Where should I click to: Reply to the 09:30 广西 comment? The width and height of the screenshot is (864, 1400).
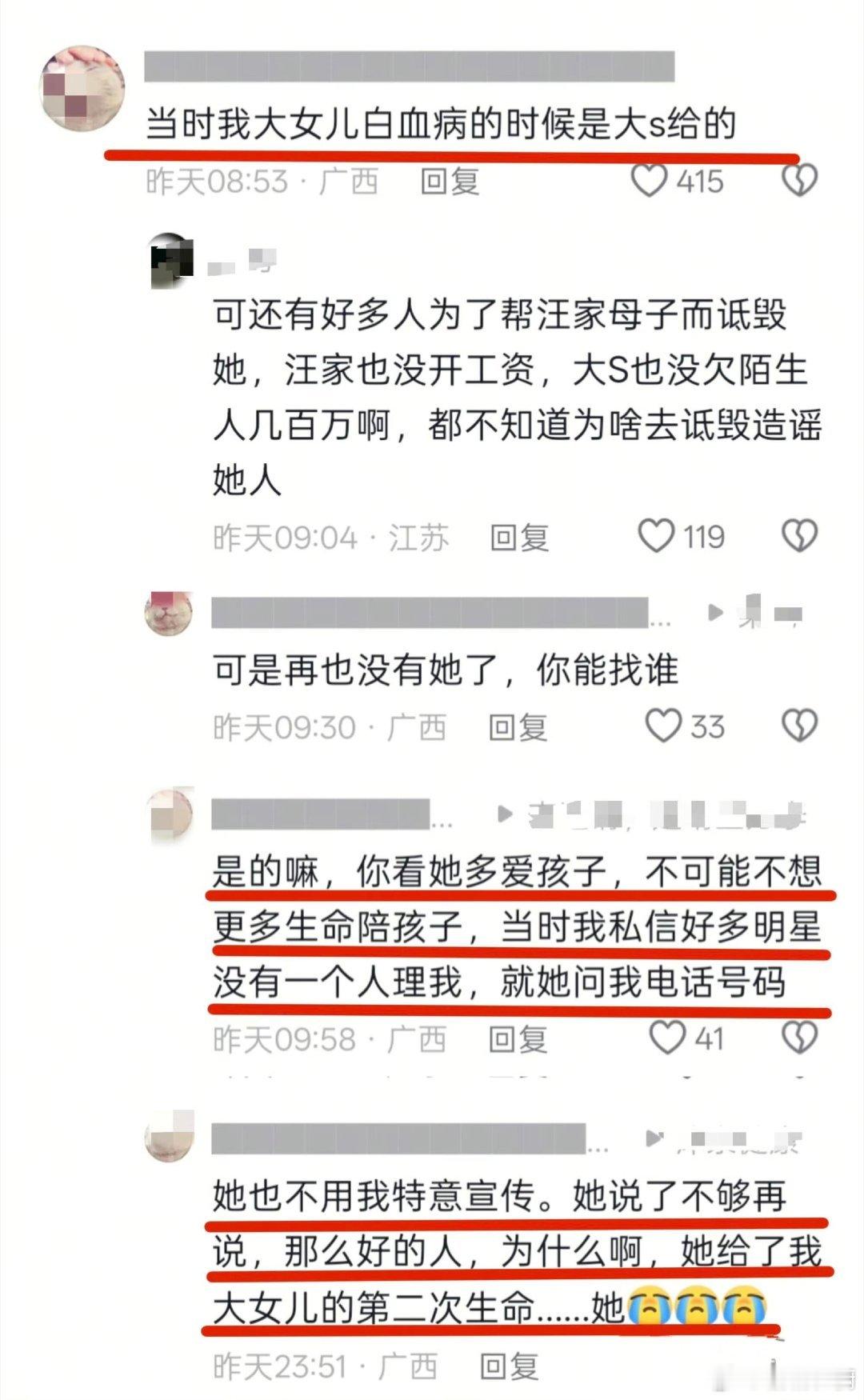pyautogui.click(x=518, y=727)
